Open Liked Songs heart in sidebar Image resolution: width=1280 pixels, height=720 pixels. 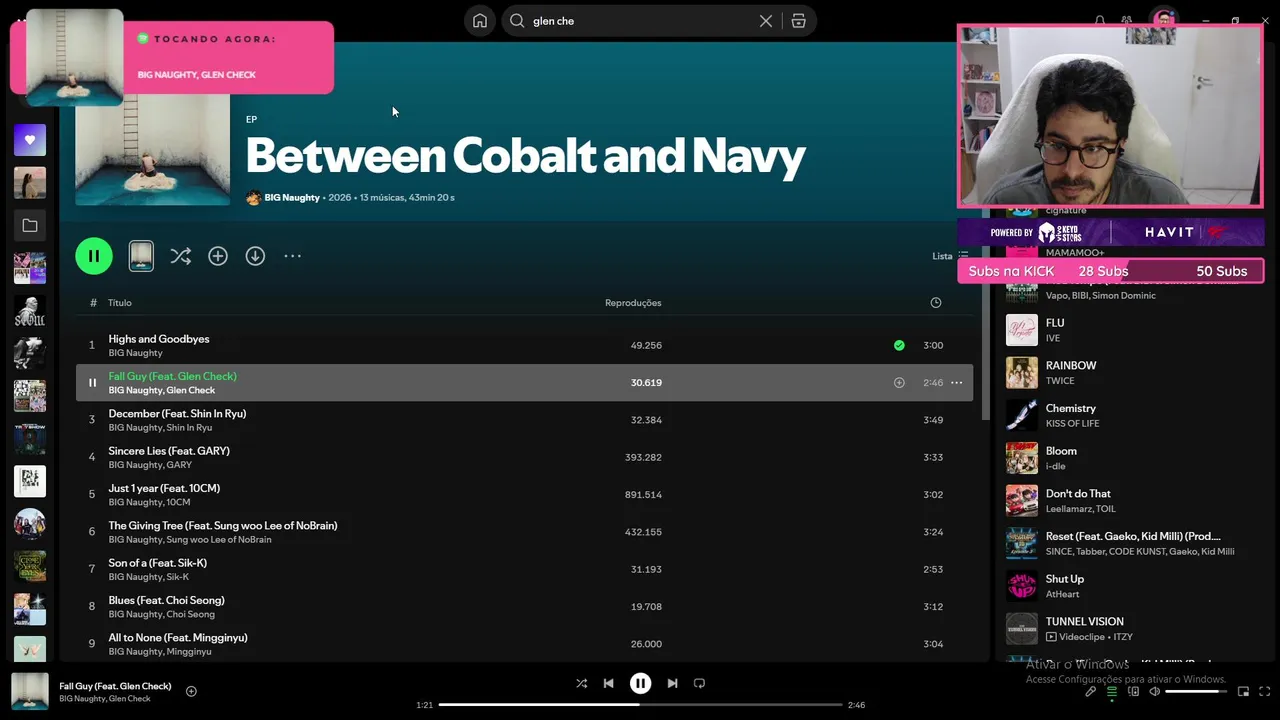30,140
